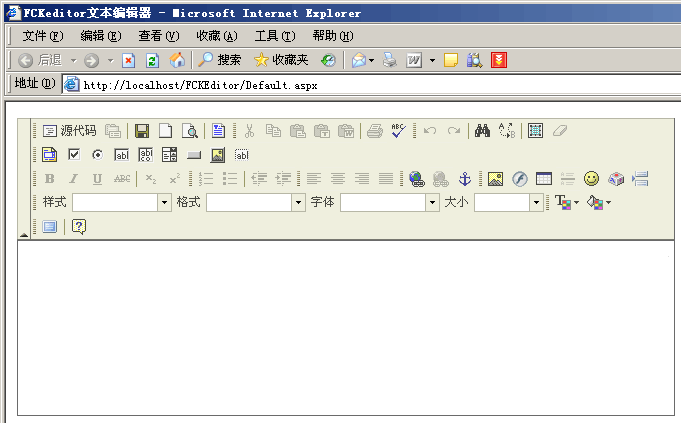Open the background color picker
The height and width of the screenshot is (423, 681).
point(598,203)
